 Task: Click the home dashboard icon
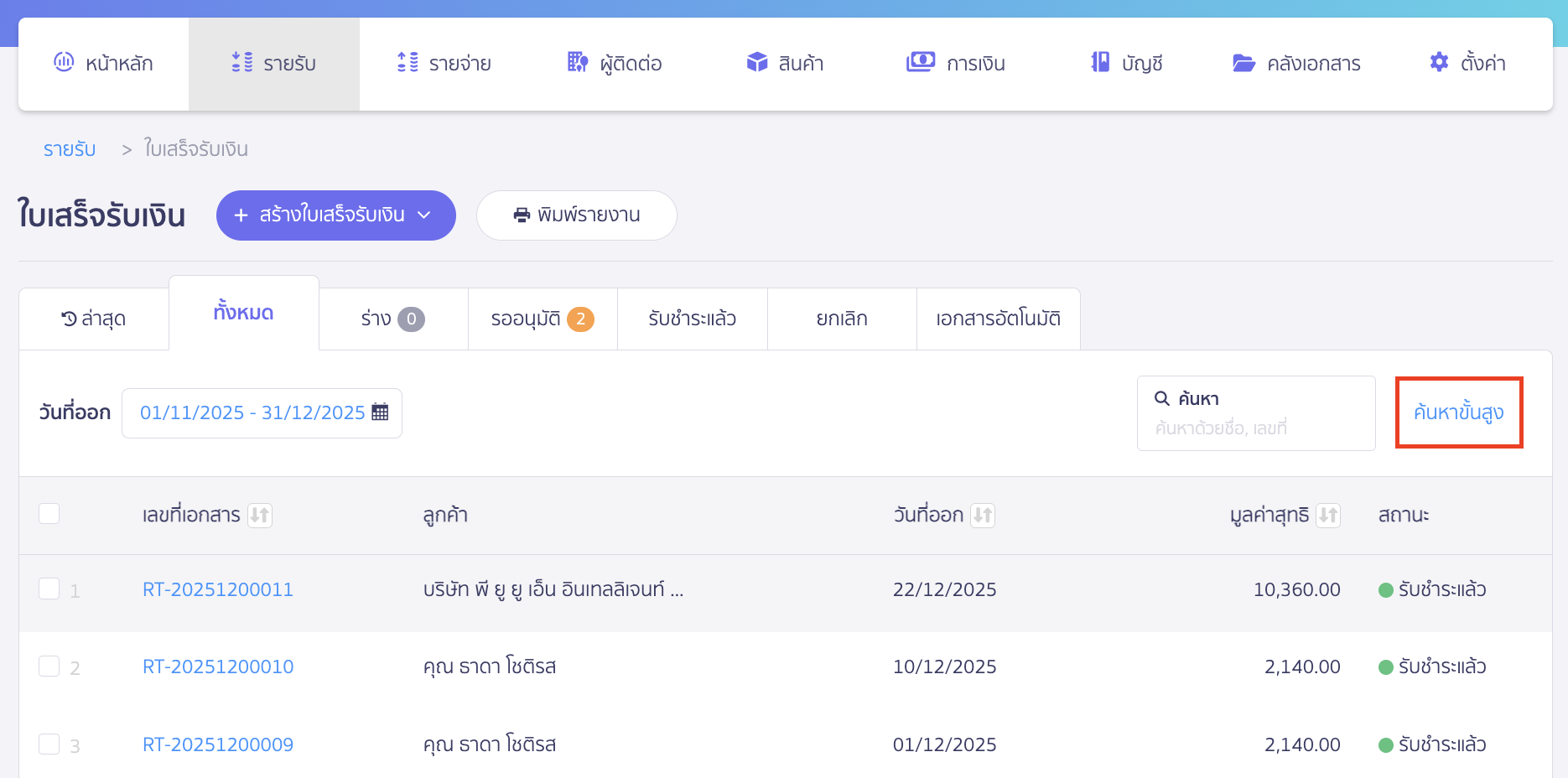tap(64, 62)
